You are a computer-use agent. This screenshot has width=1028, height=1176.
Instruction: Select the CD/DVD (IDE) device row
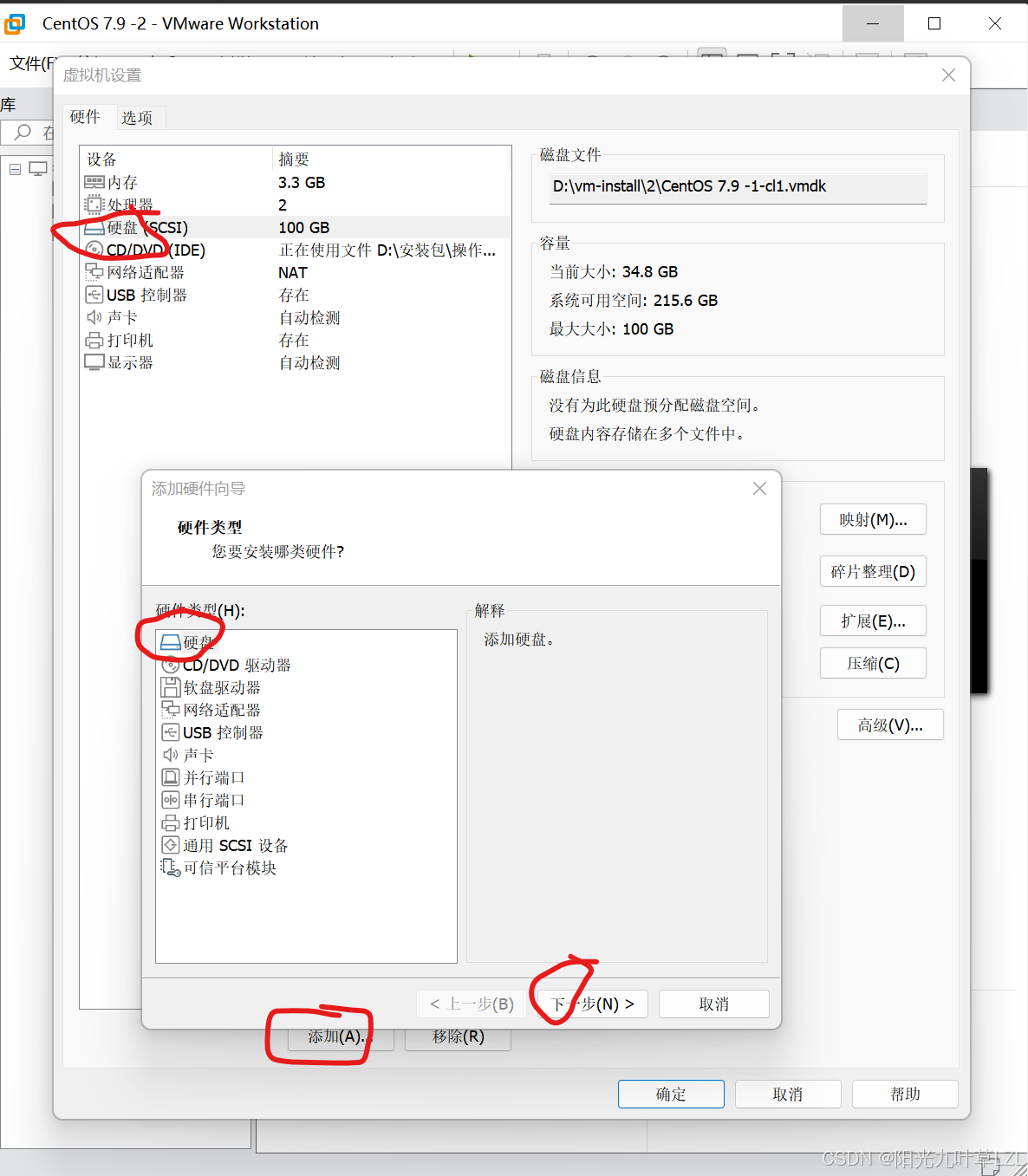(296, 250)
